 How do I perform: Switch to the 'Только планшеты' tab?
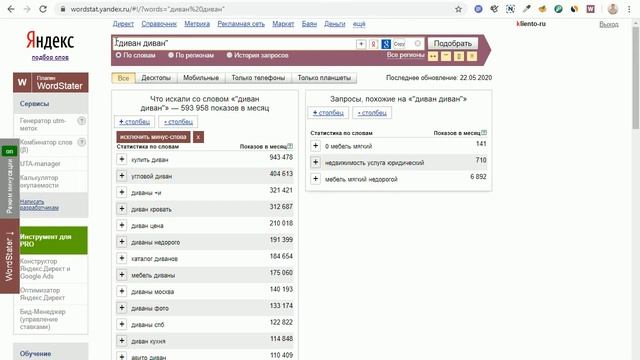pyautogui.click(x=324, y=78)
